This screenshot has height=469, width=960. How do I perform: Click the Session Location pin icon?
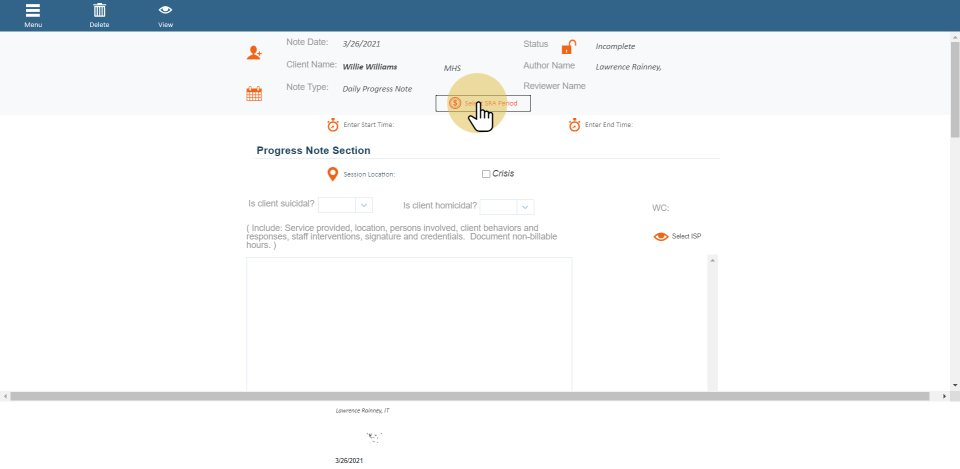[333, 174]
